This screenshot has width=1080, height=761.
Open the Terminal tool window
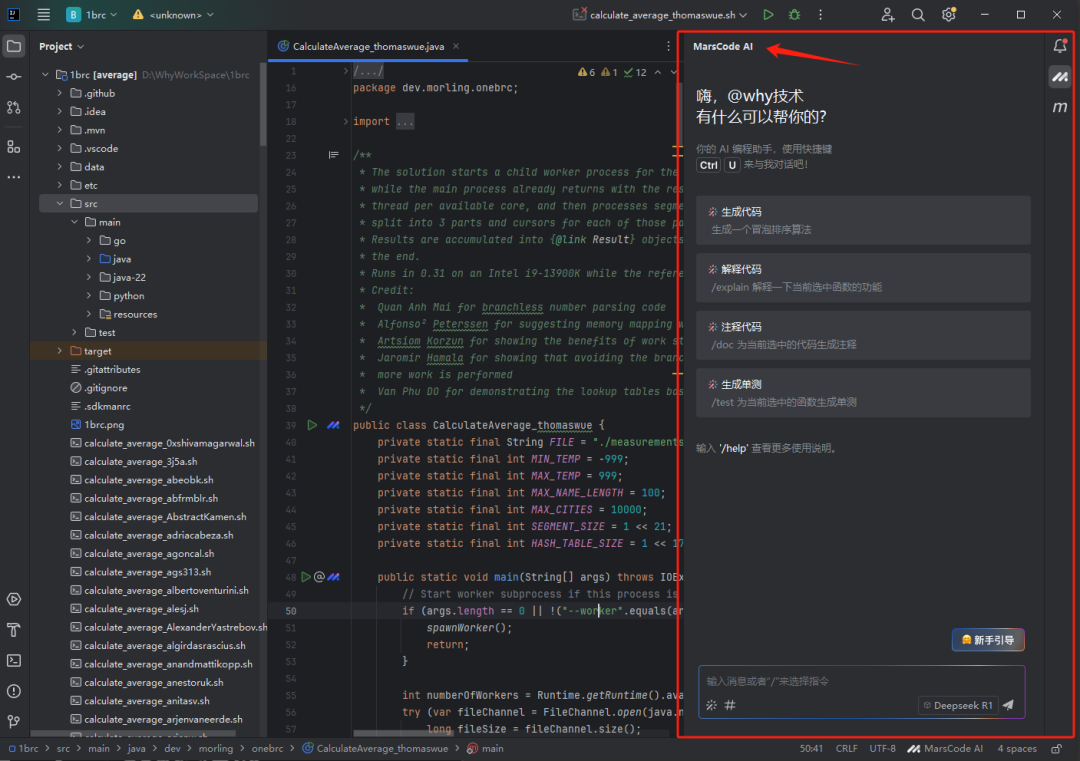14,660
